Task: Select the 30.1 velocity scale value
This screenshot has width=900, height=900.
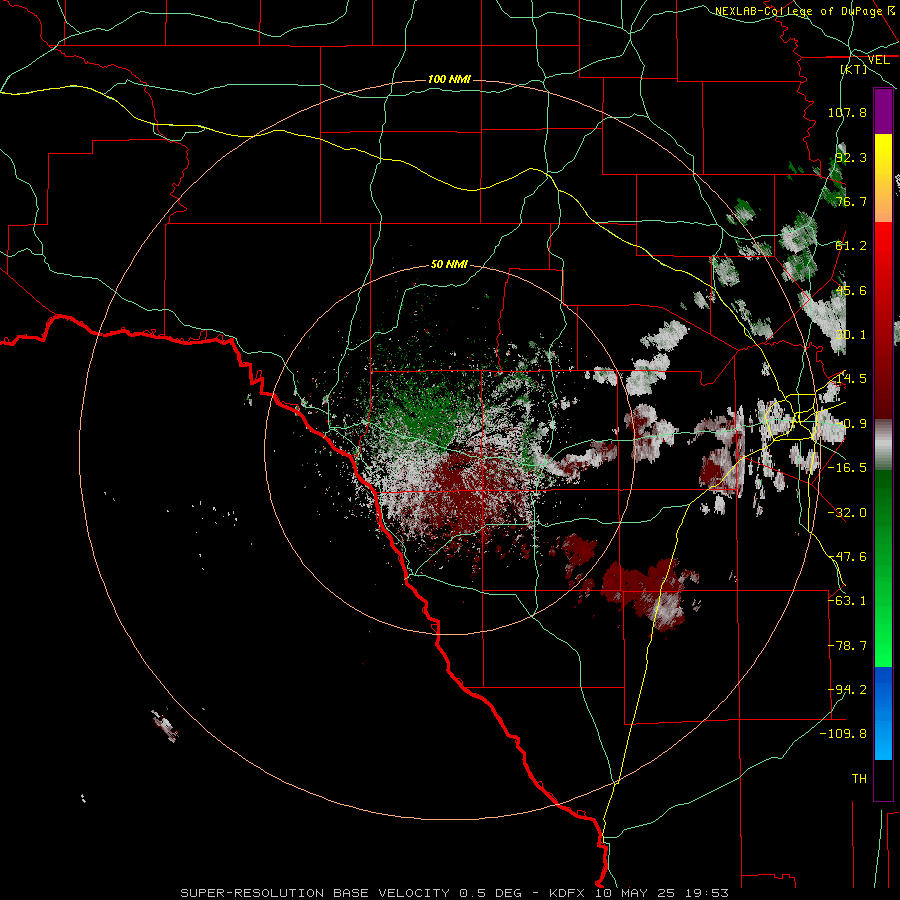Action: (851, 335)
